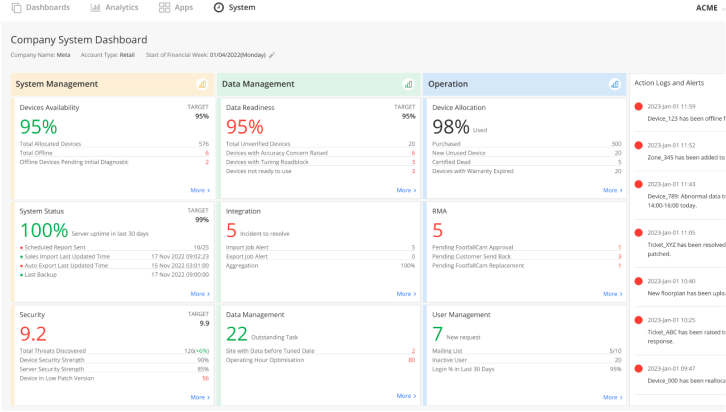This screenshot has width=726, height=412.
Task: Open More link under Data Readiness
Action: [407, 190]
